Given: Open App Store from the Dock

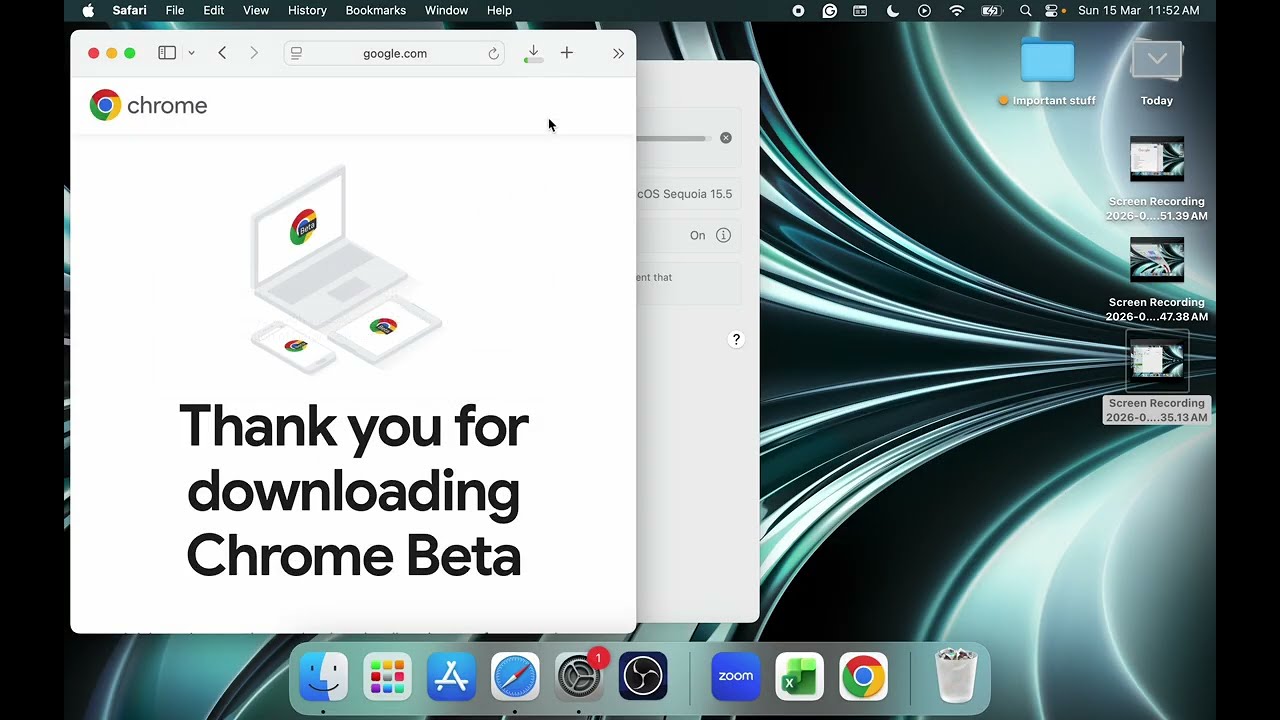Looking at the screenshot, I should 451,677.
